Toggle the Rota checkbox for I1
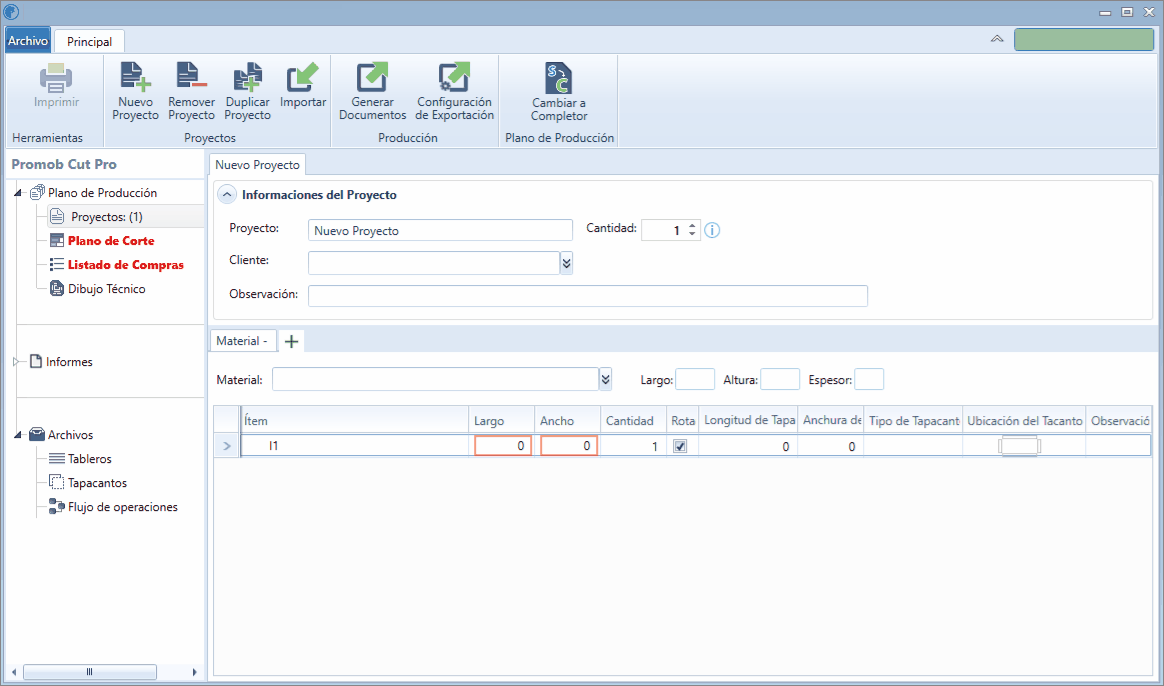 680,446
